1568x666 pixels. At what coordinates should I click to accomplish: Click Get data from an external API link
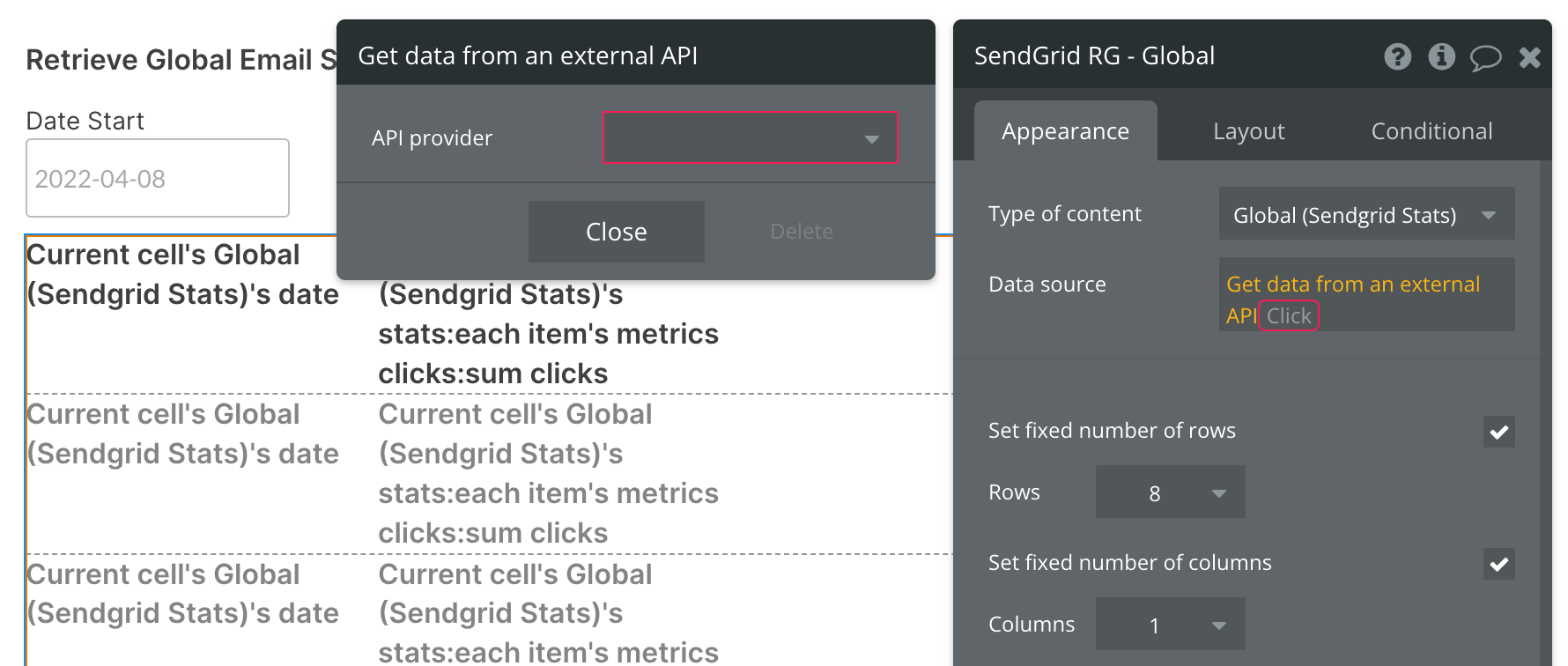click(x=1352, y=299)
